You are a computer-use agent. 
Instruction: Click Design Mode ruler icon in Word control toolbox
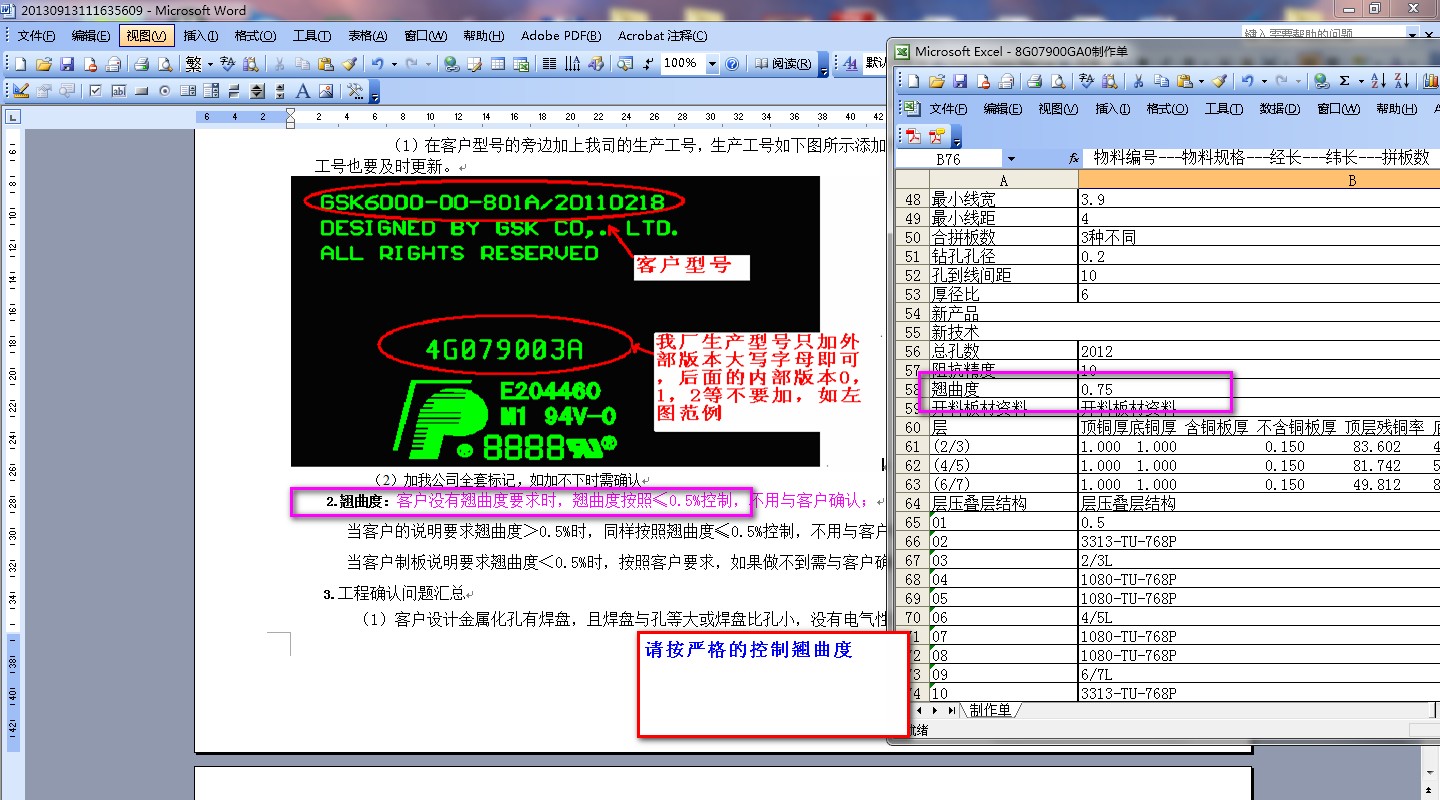[x=20, y=91]
